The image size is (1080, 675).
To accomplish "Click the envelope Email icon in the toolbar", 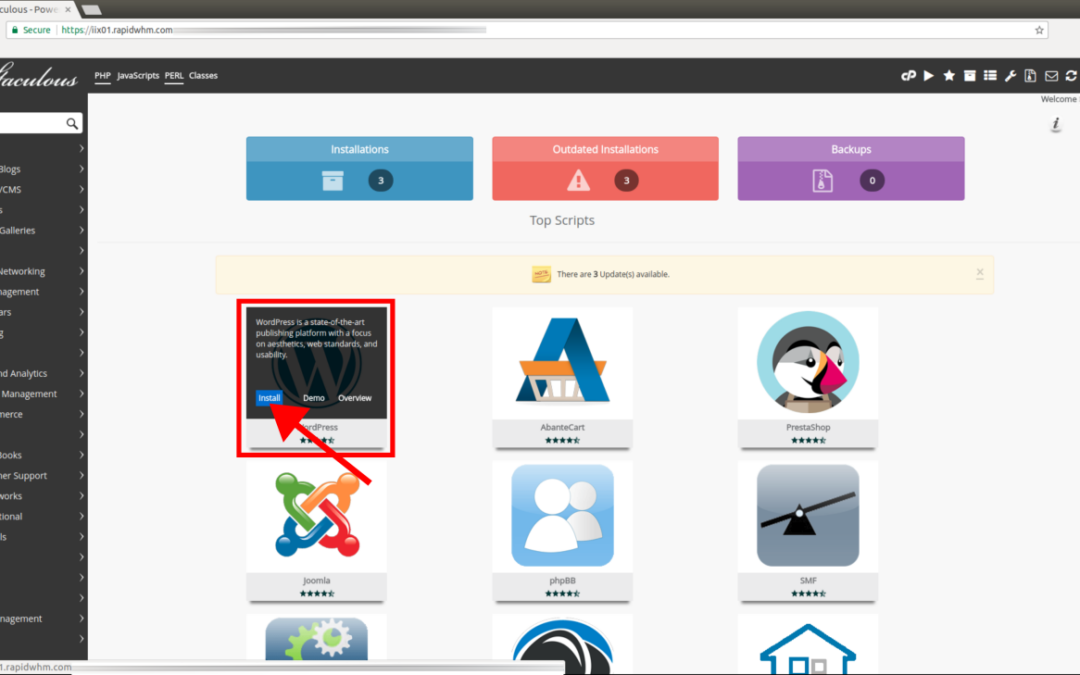I will (1051, 75).
